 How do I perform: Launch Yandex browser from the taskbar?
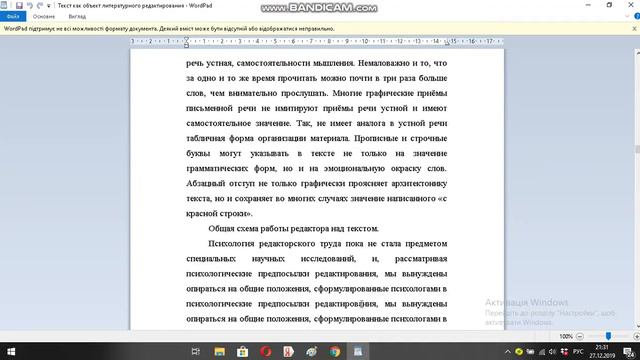click(x=289, y=351)
